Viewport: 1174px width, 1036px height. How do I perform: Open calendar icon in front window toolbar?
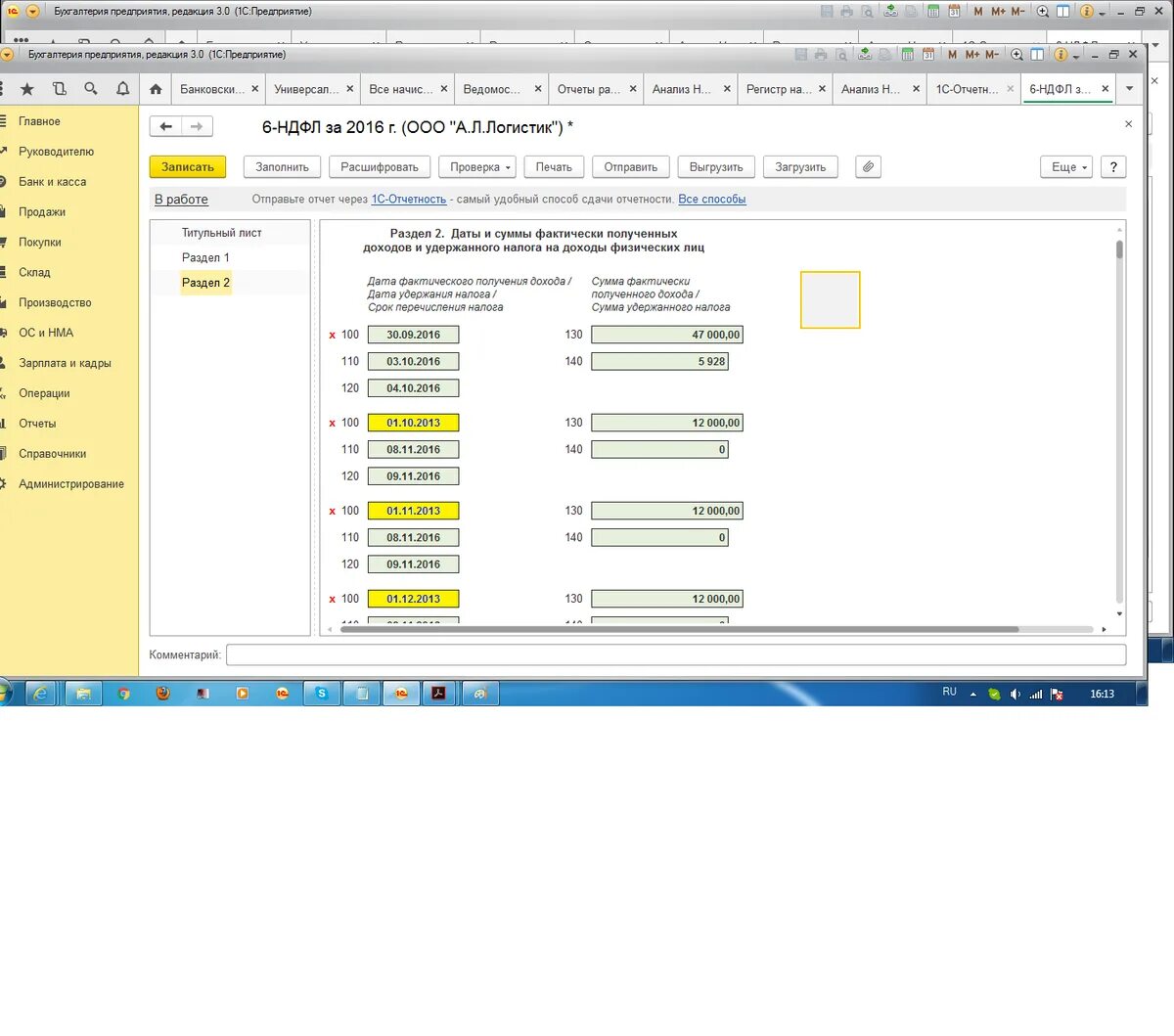[x=928, y=55]
